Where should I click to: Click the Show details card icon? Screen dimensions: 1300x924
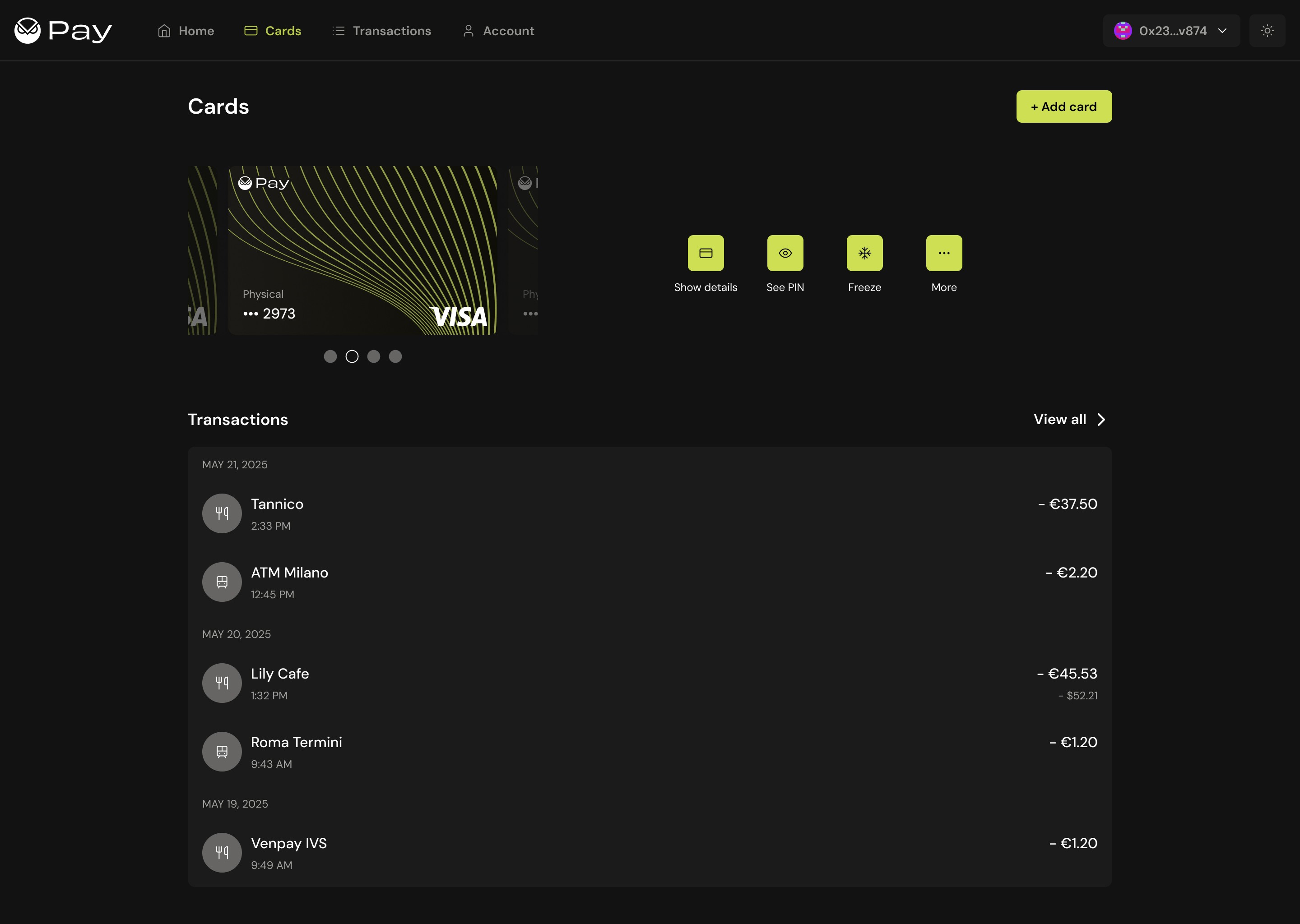[705, 253]
